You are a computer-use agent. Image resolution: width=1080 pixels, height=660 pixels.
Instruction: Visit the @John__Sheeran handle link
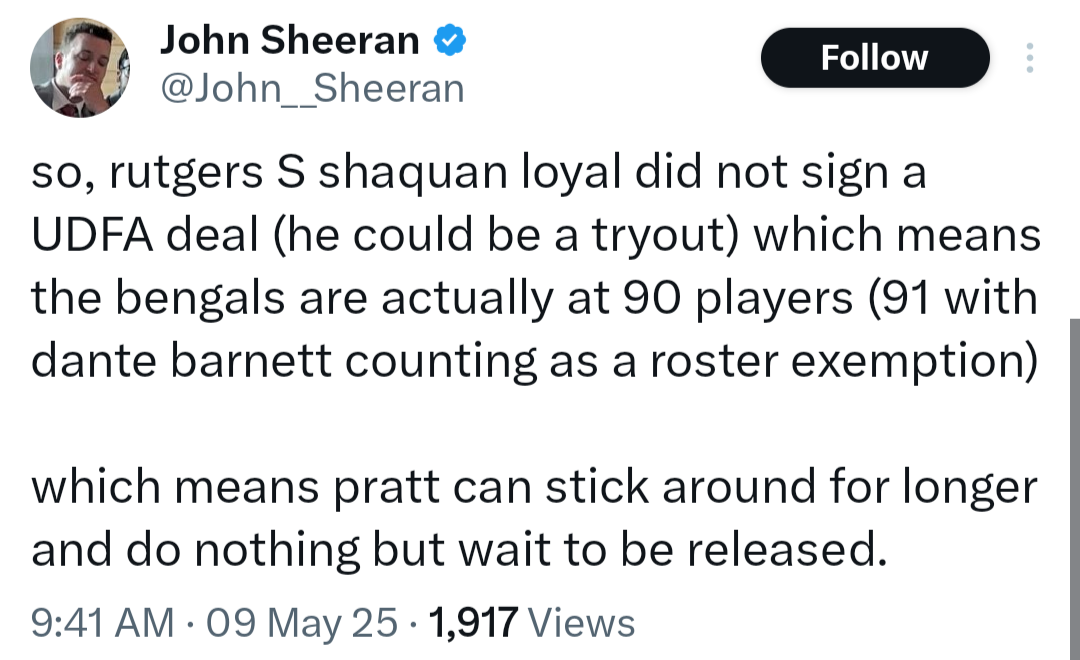(312, 90)
